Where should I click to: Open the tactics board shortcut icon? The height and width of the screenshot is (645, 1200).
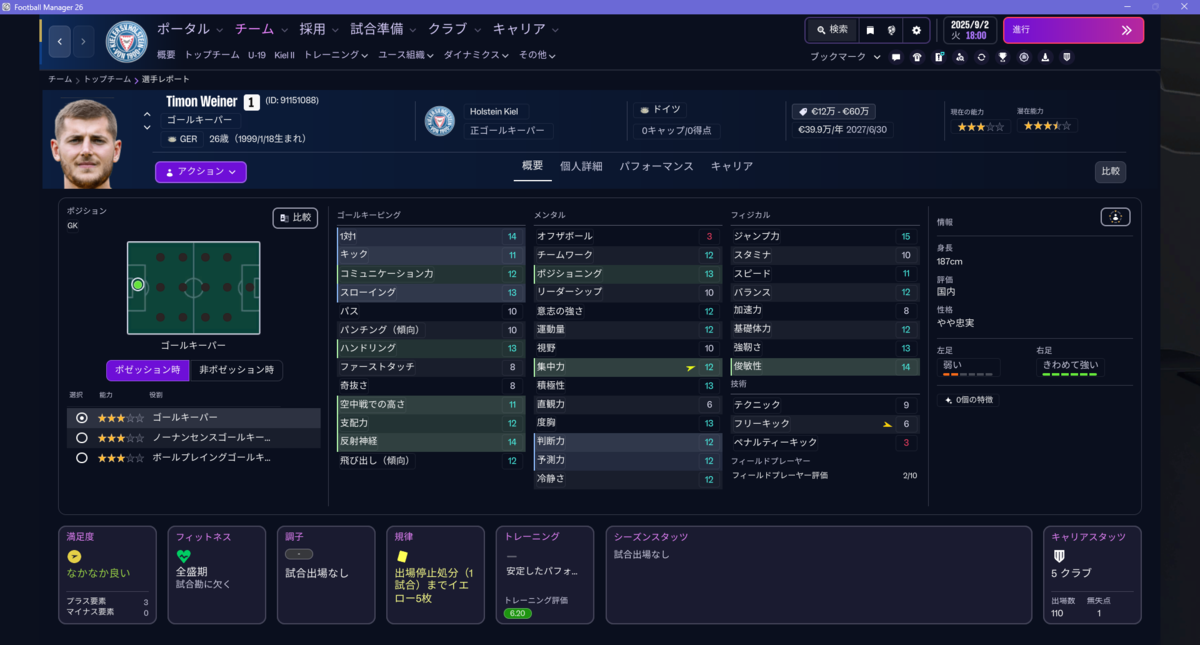tap(939, 57)
